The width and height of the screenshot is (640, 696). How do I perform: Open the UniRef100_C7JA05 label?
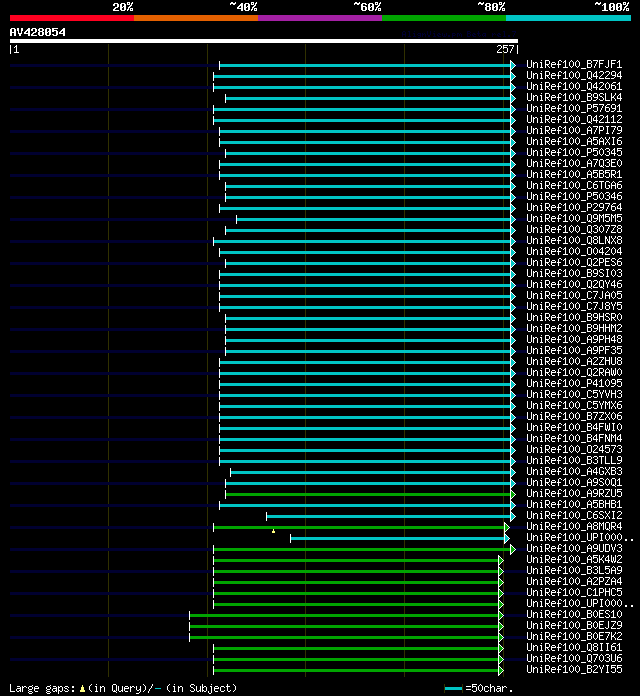pos(574,296)
